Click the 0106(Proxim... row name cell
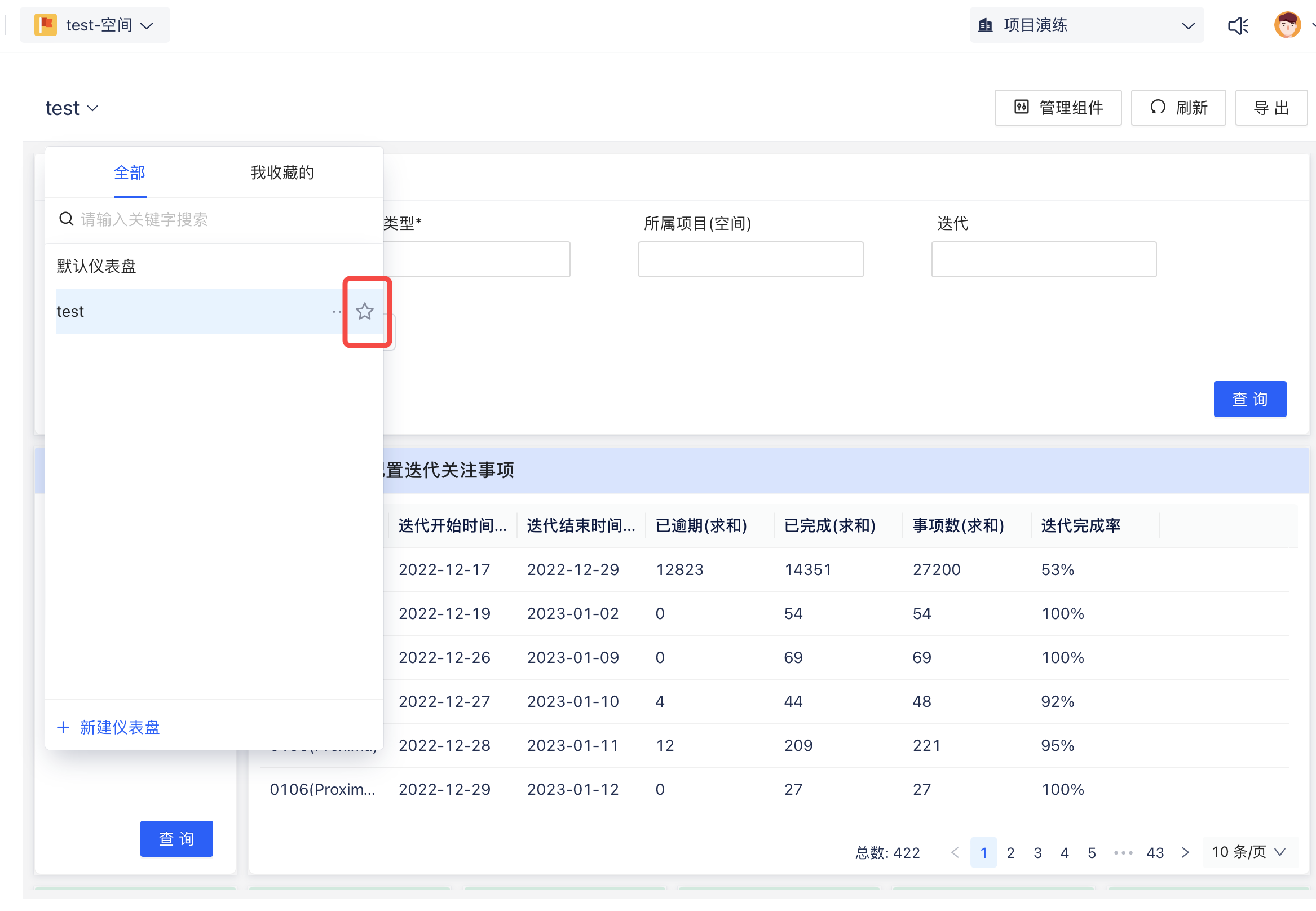This screenshot has width=1316, height=911. tap(323, 790)
